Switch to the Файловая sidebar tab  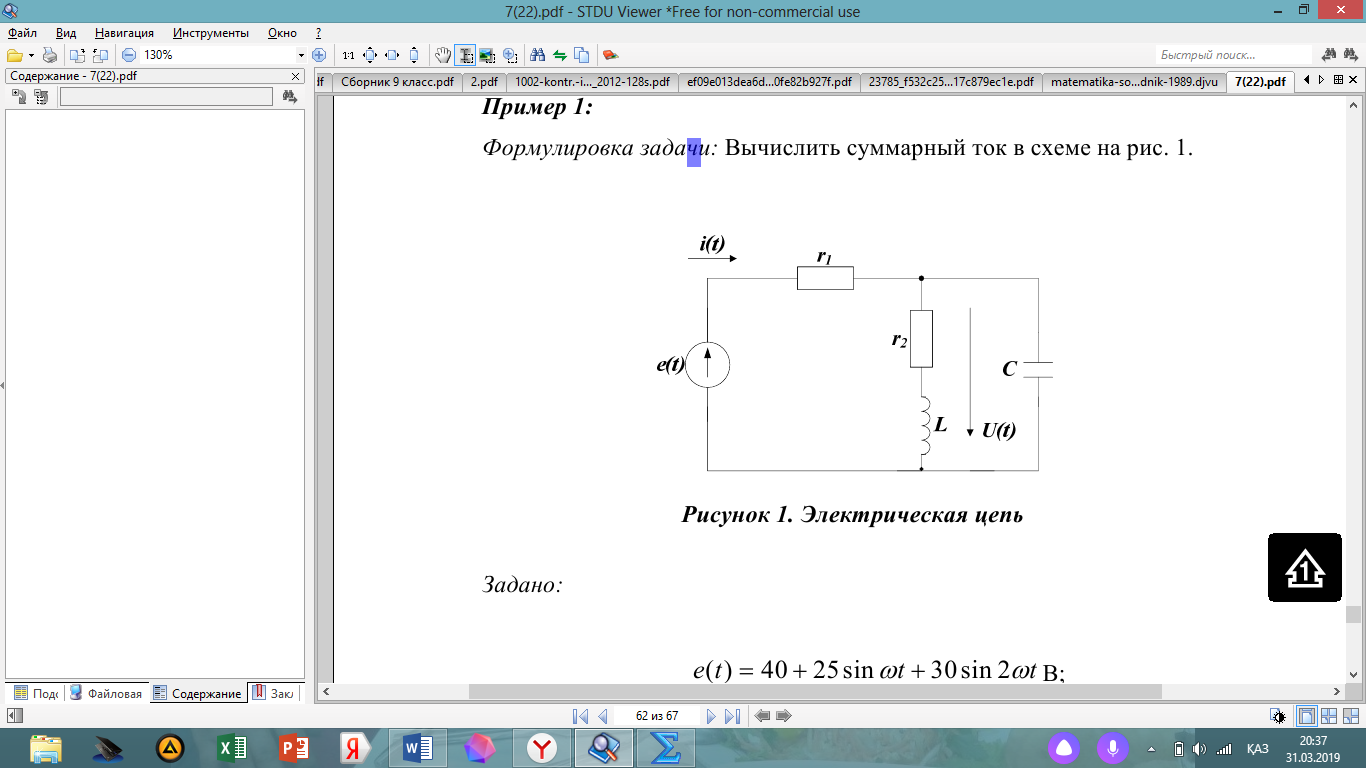(x=107, y=693)
